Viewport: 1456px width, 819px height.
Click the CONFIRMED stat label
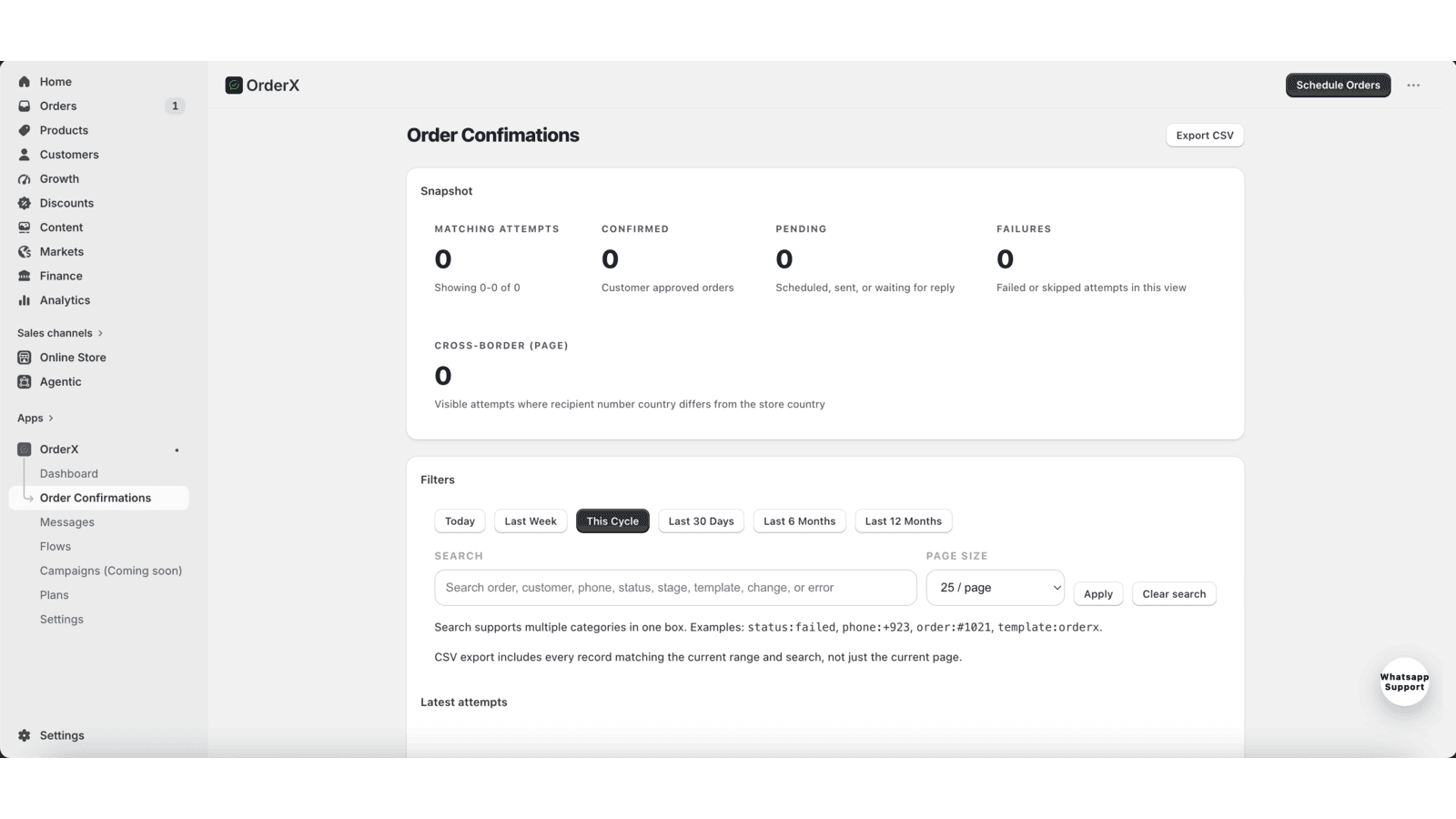[x=635, y=229]
